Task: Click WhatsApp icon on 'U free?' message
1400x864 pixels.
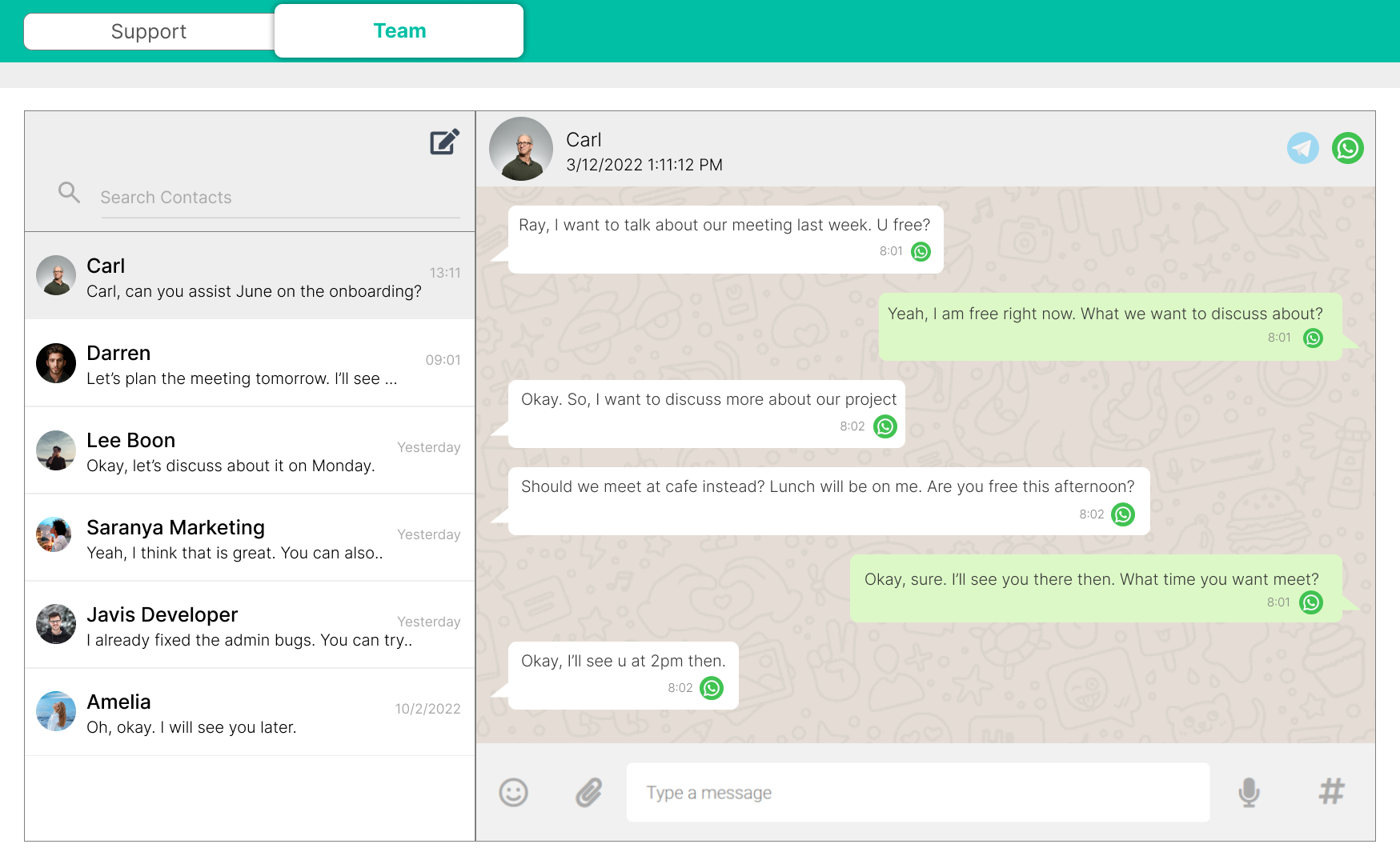Action: coord(921,252)
